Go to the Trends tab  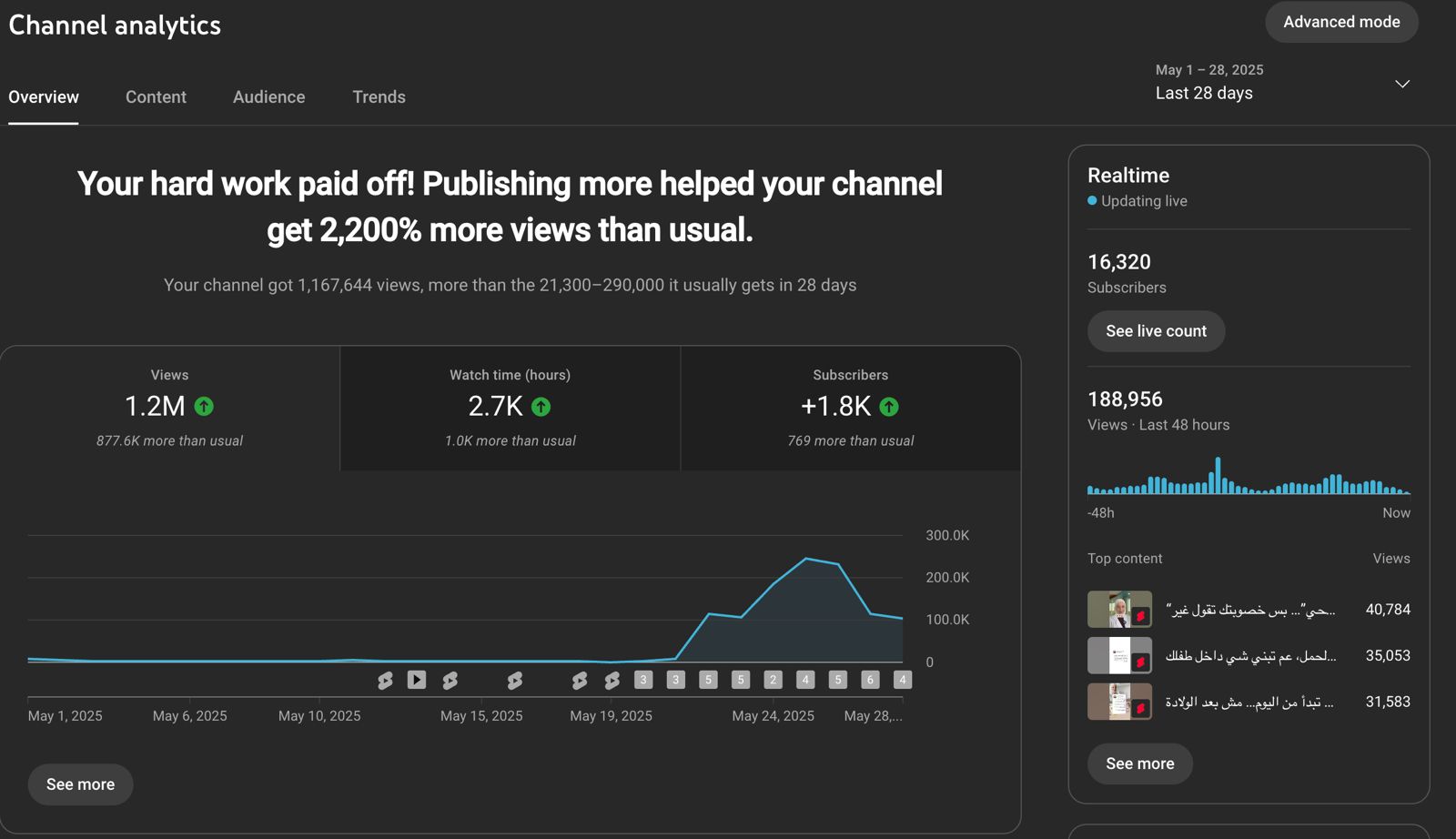pos(379,96)
